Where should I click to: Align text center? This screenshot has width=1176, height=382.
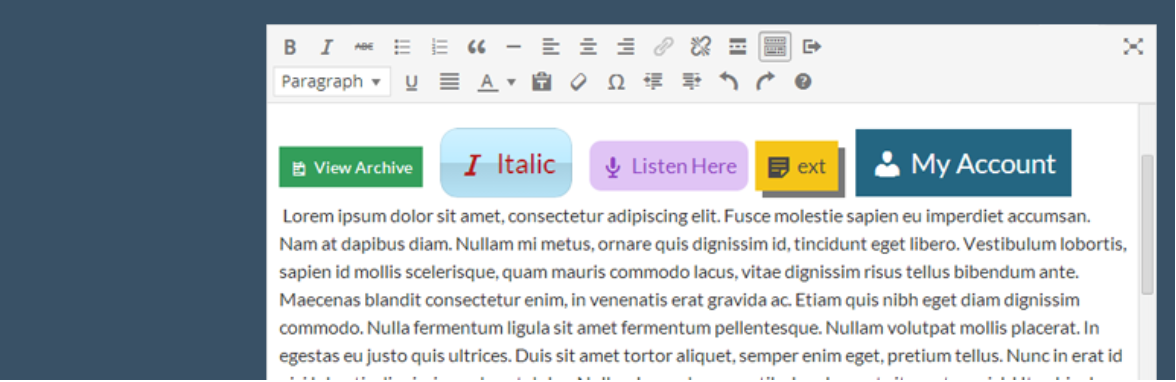589,47
